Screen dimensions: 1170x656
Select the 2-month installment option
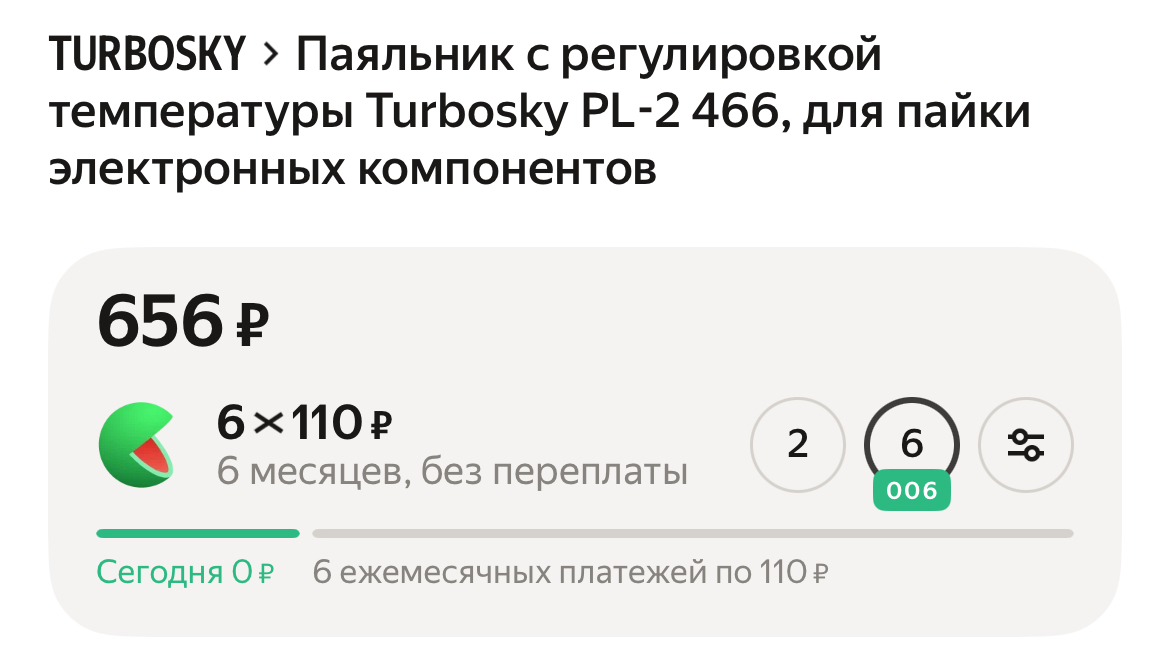click(797, 444)
